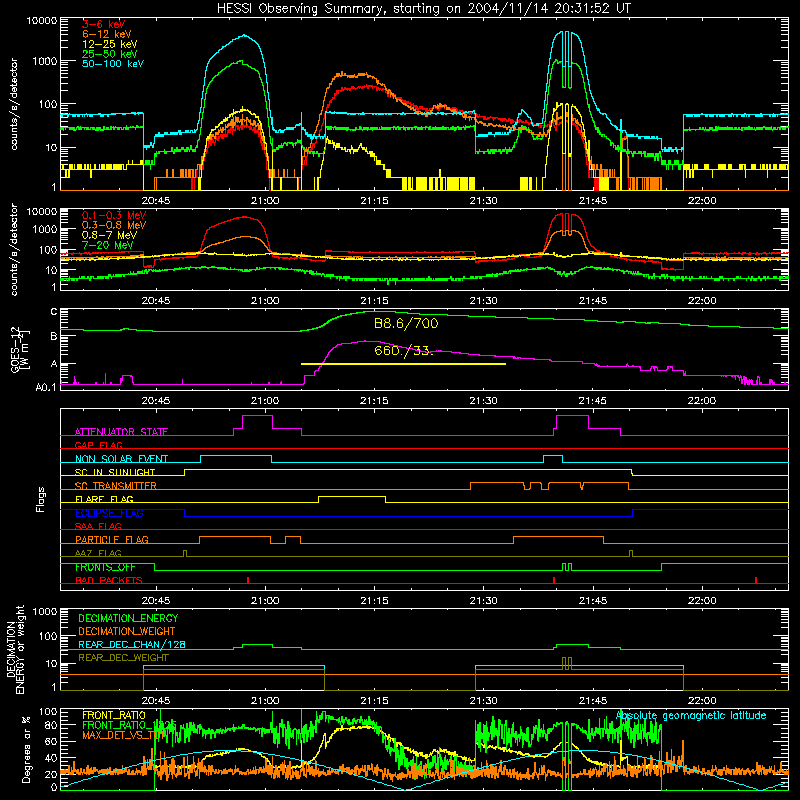Image resolution: width=800 pixels, height=800 pixels.
Task: Select the 12-25 keV legend label
Action: (x=110, y=44)
